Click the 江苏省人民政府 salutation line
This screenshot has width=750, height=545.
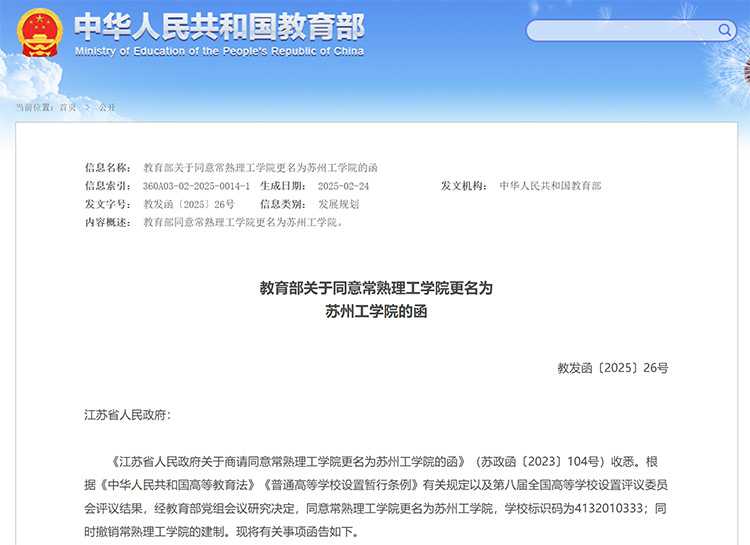point(128,414)
